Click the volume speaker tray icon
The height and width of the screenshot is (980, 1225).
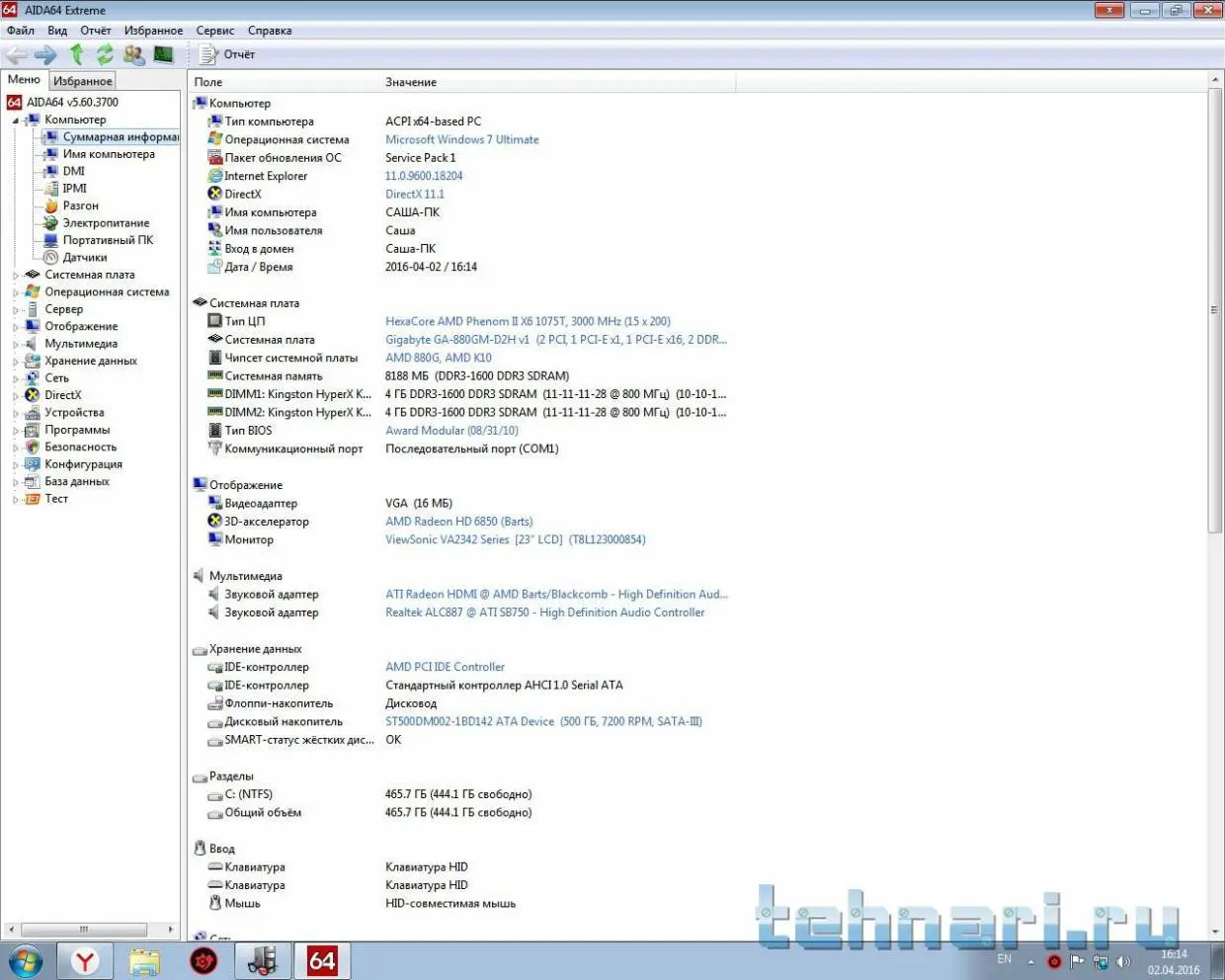(1122, 961)
